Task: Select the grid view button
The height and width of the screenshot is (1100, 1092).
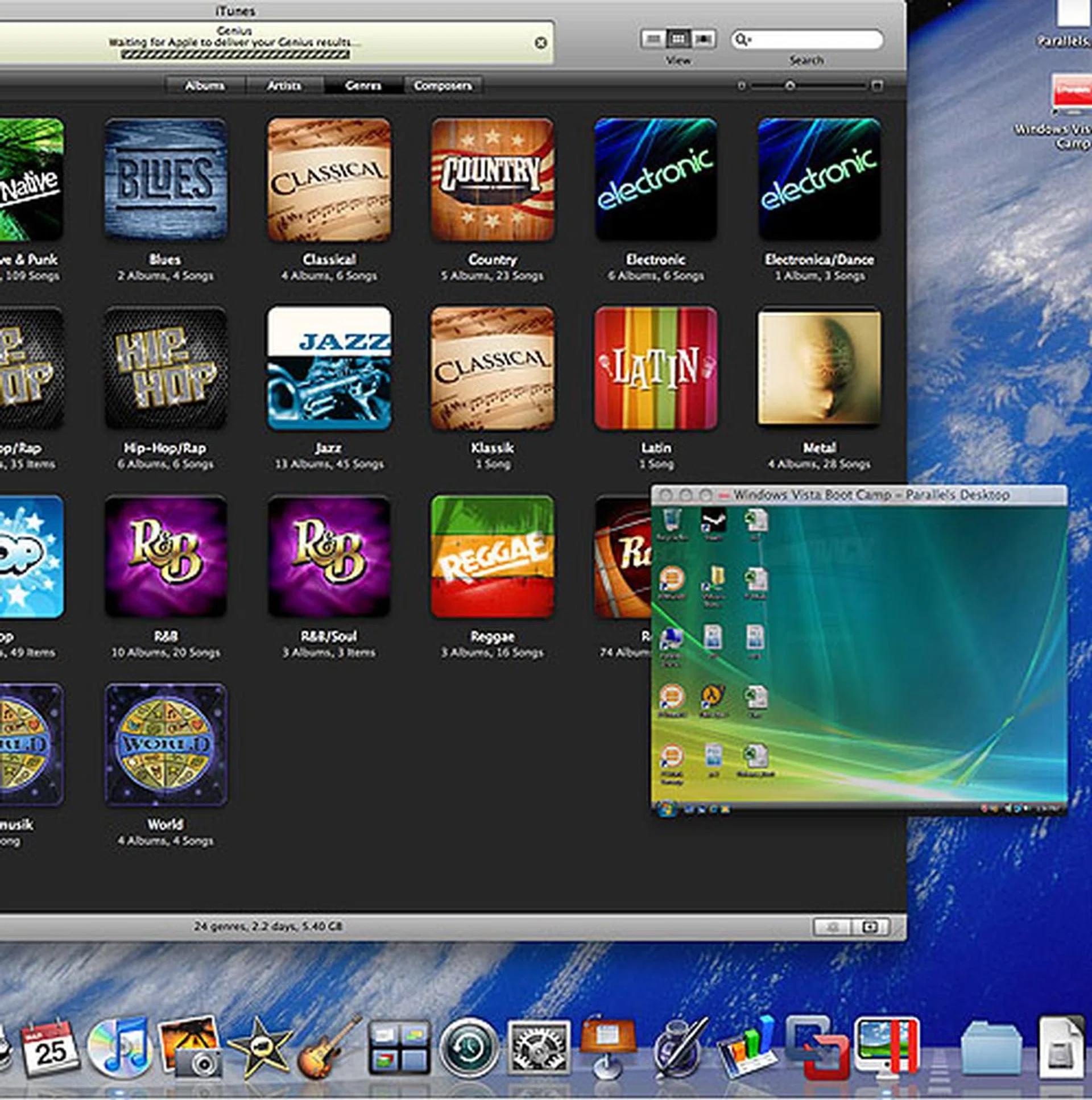Action: (678, 39)
